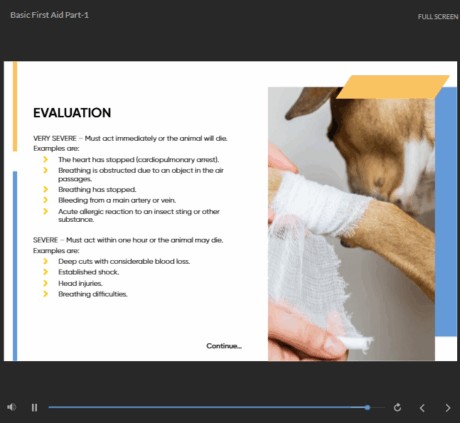The image size is (460, 423).
Task: Pause the slide playback
Action: (34, 408)
